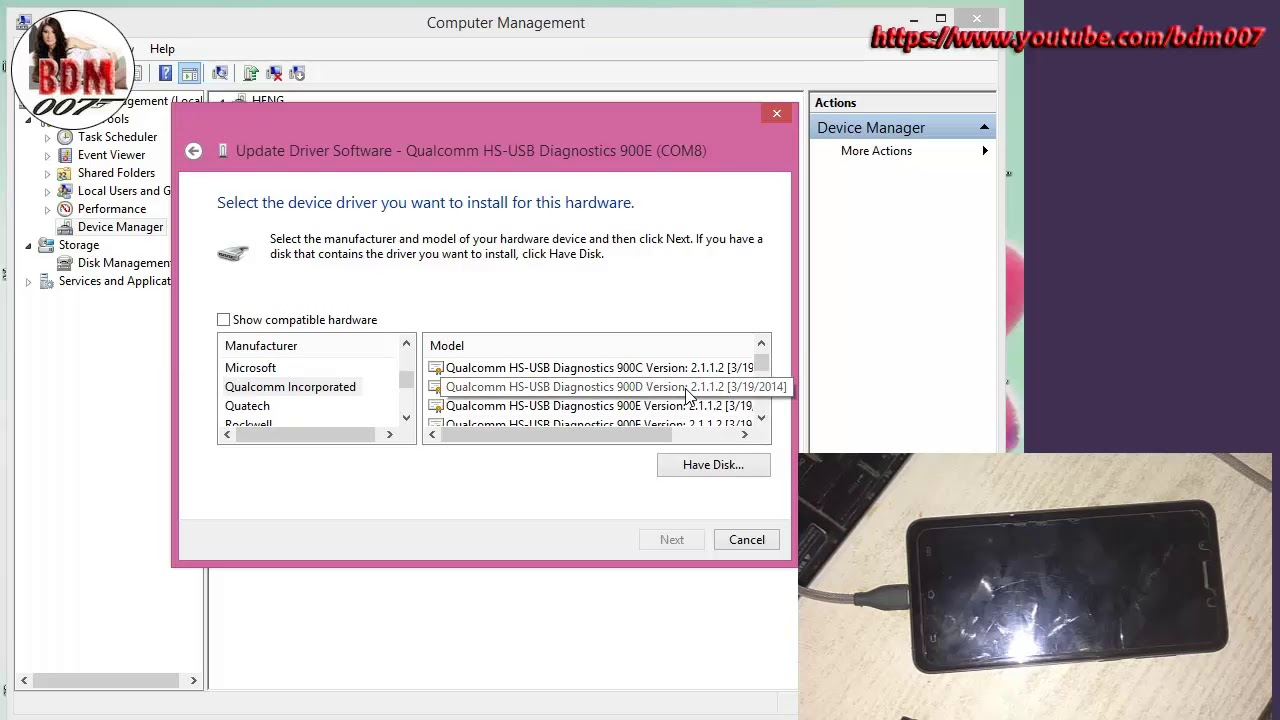Image resolution: width=1280 pixels, height=720 pixels.
Task: Click the Services and Applications icon
Action: (x=46, y=281)
